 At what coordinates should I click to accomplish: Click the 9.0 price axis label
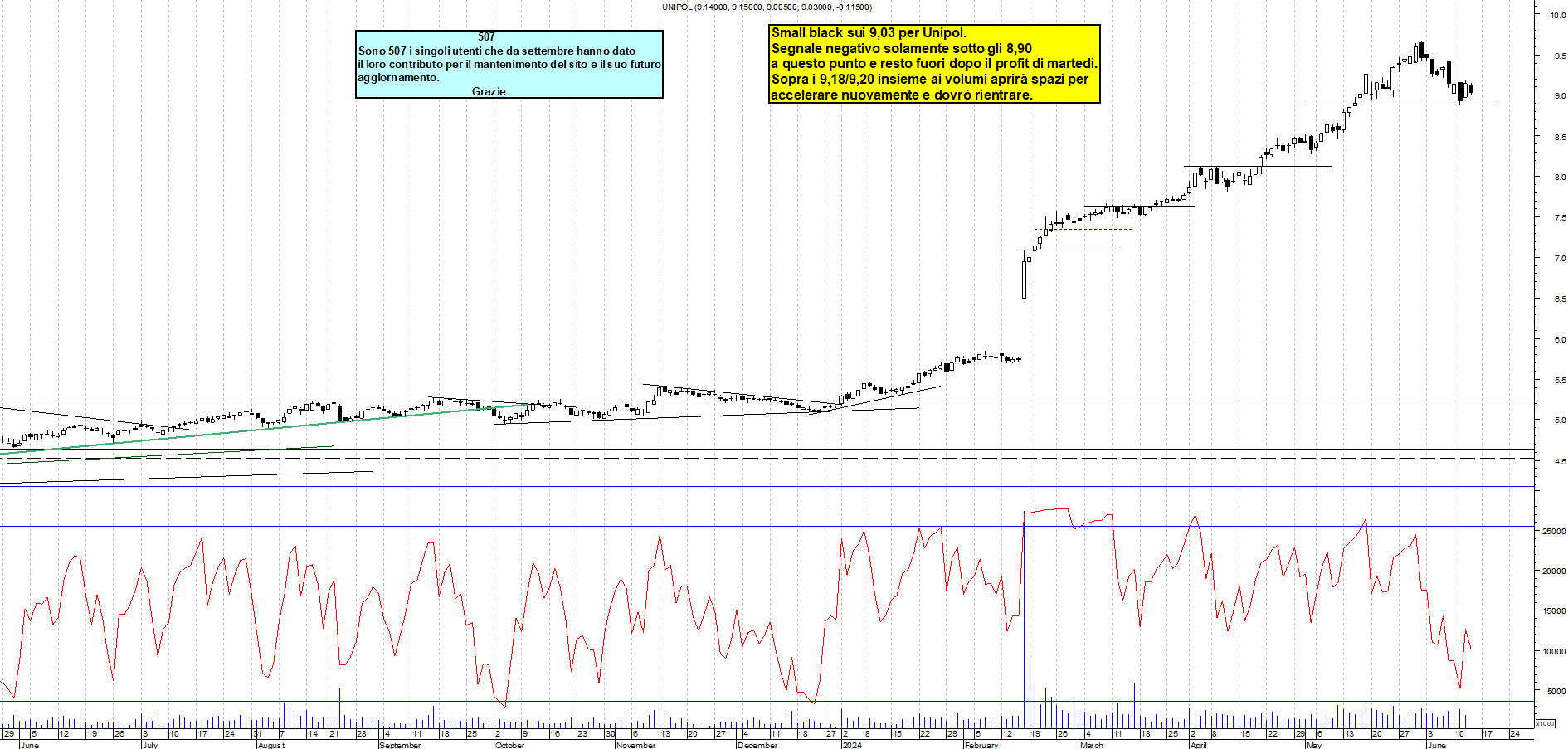coord(1560,96)
